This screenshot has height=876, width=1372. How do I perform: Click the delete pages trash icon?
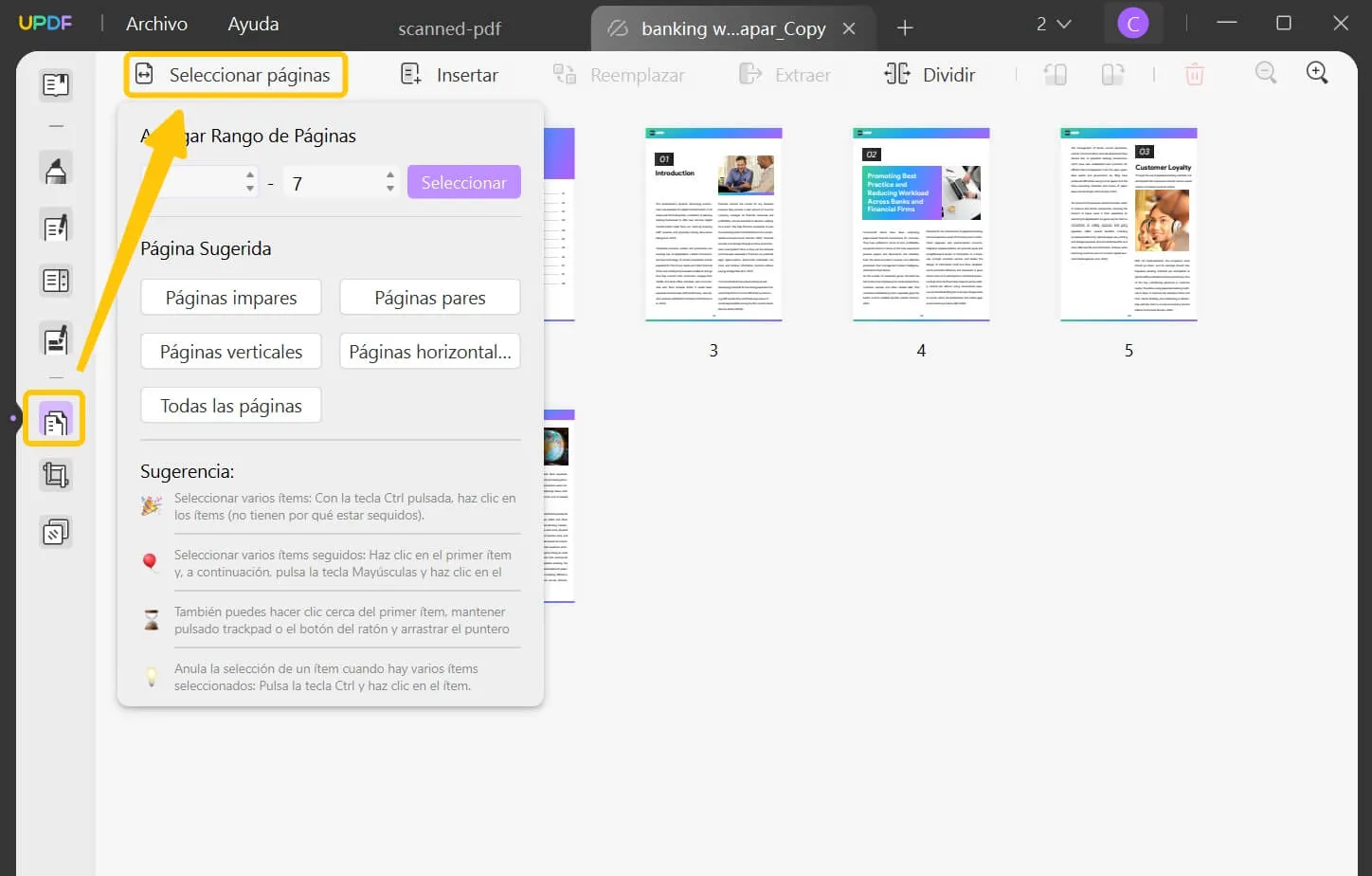pyautogui.click(x=1195, y=74)
